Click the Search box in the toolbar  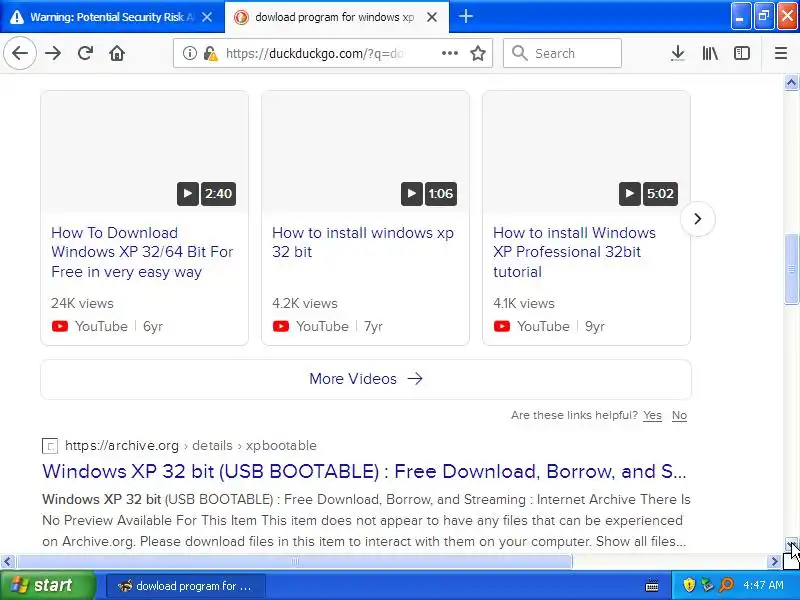562,53
